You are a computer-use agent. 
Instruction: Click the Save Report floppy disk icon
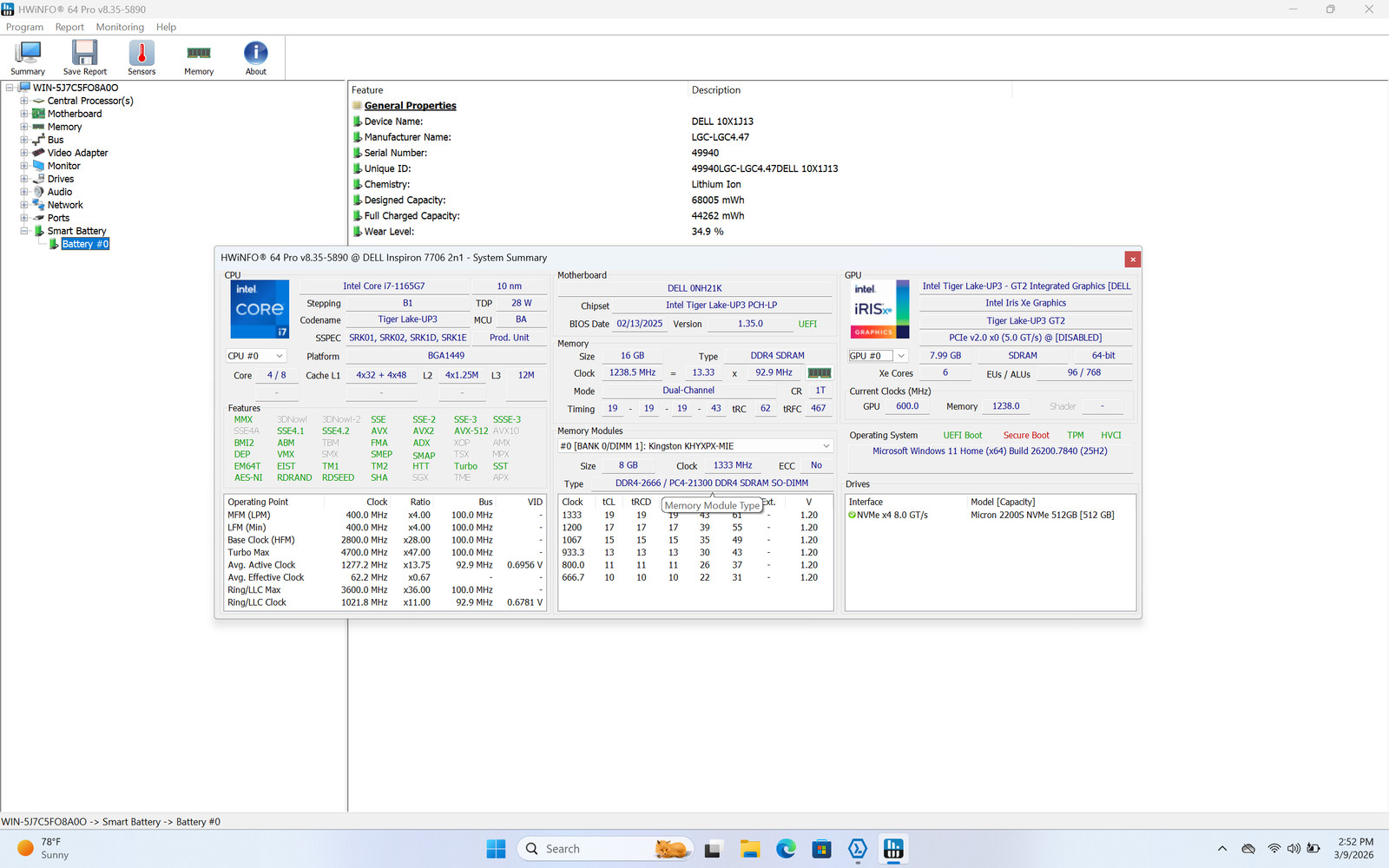[x=85, y=54]
